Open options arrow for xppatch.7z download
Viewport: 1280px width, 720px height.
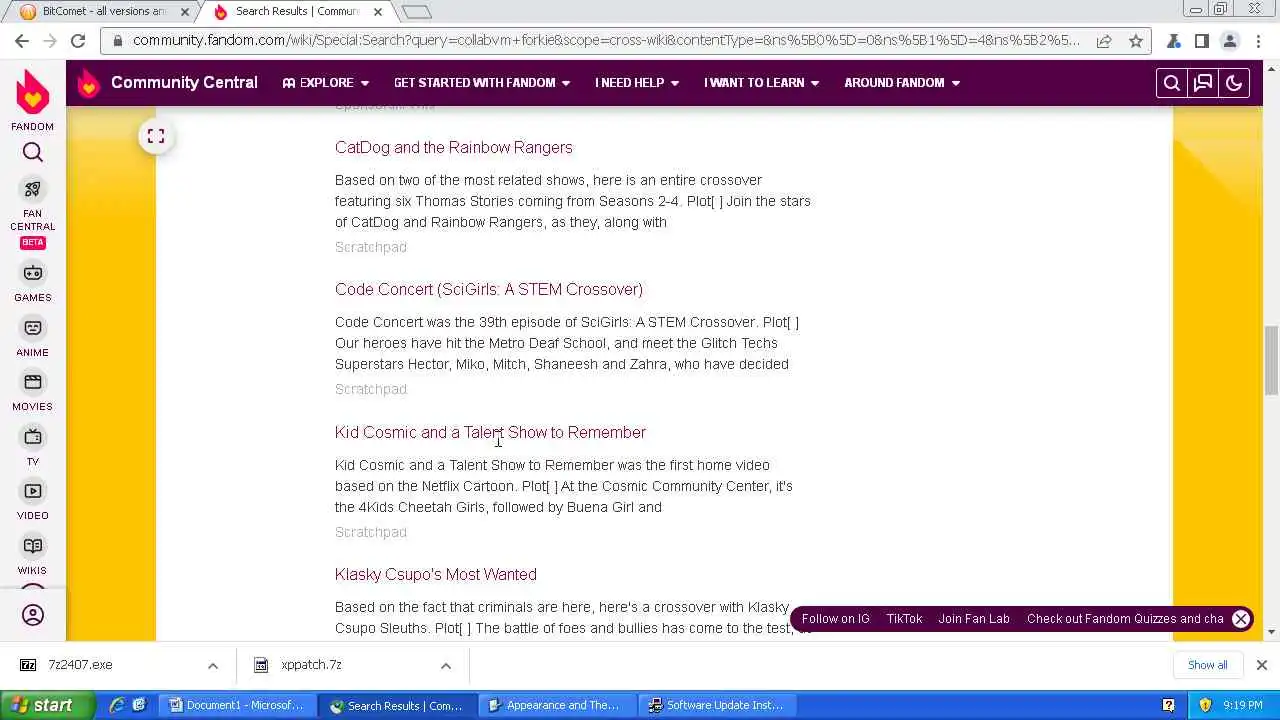coord(446,665)
